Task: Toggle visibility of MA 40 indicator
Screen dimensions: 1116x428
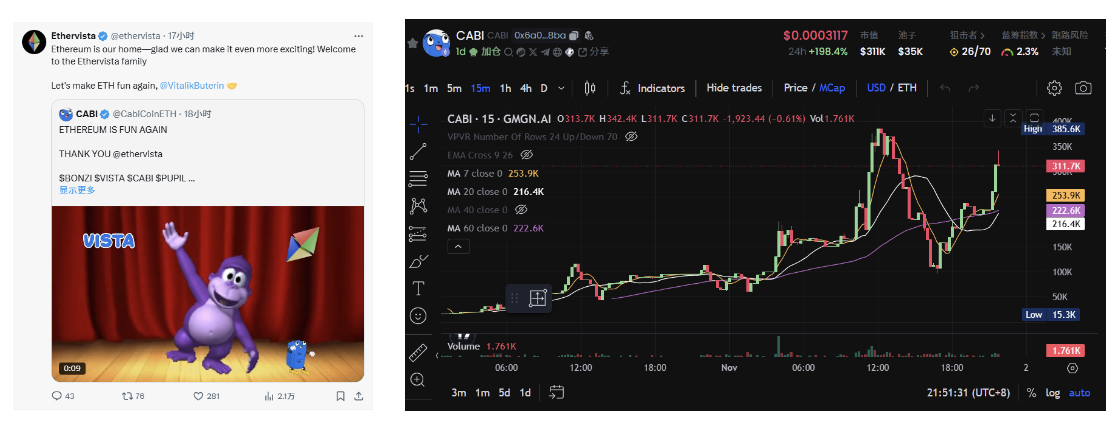Action: click(519, 210)
